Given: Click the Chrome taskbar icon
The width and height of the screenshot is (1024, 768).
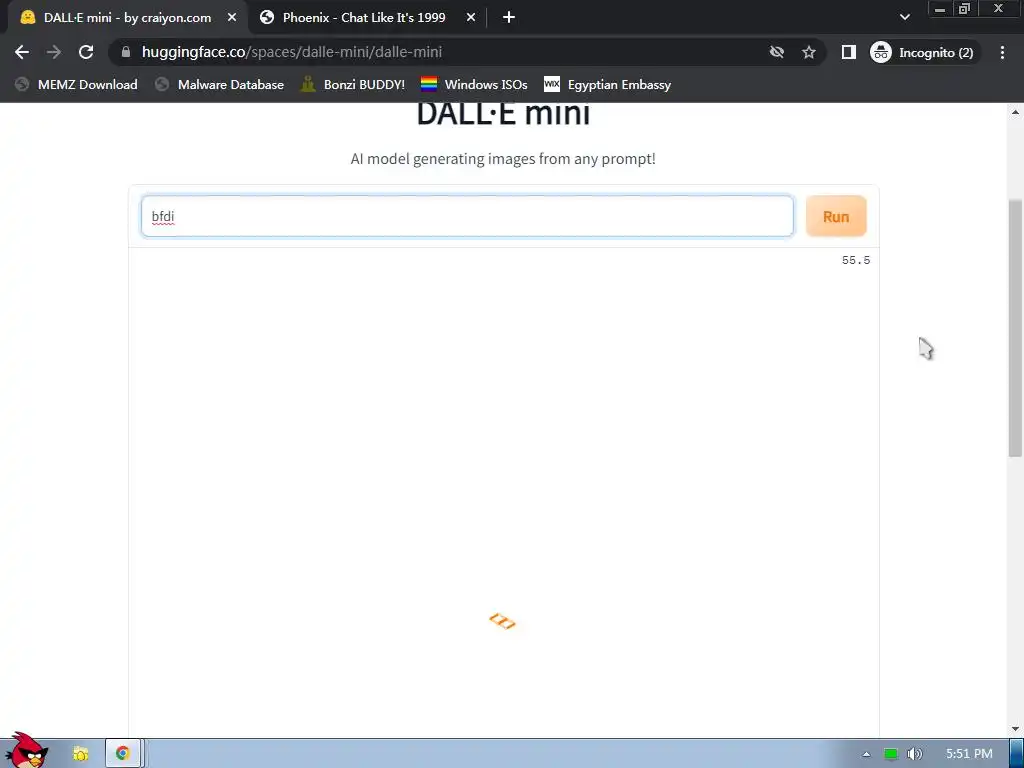Looking at the screenshot, I should 122,754.
